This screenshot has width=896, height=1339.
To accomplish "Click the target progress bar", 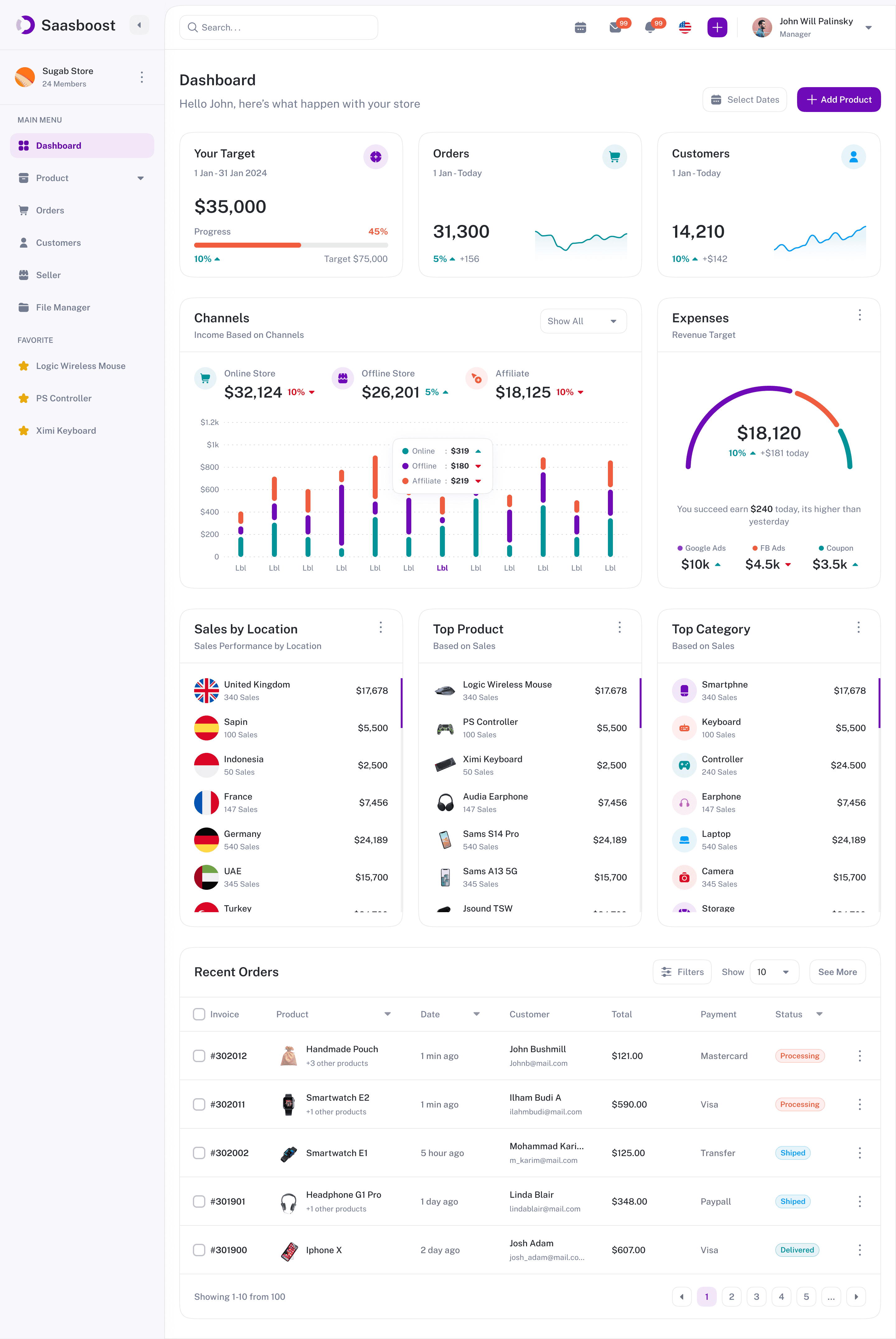I will (x=291, y=245).
